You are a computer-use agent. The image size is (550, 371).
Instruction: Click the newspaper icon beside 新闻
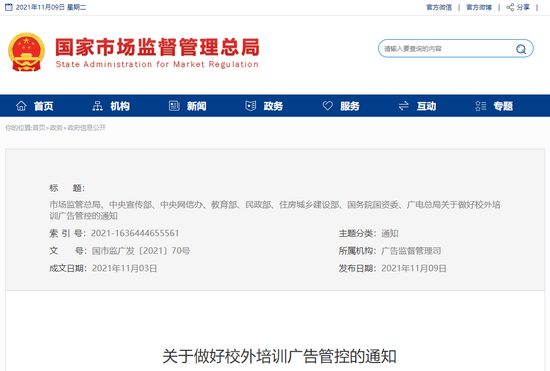[x=174, y=106]
